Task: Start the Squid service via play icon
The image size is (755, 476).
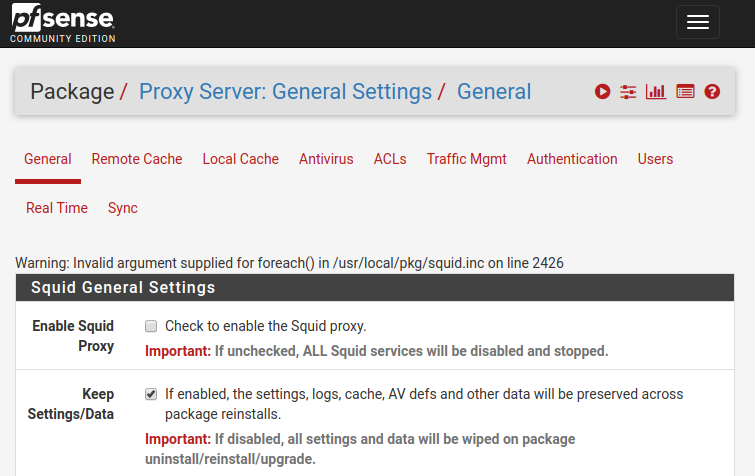Action: (602, 92)
